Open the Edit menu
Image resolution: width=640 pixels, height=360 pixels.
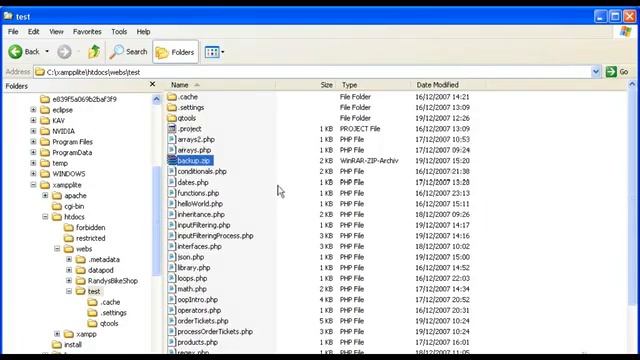(33, 31)
